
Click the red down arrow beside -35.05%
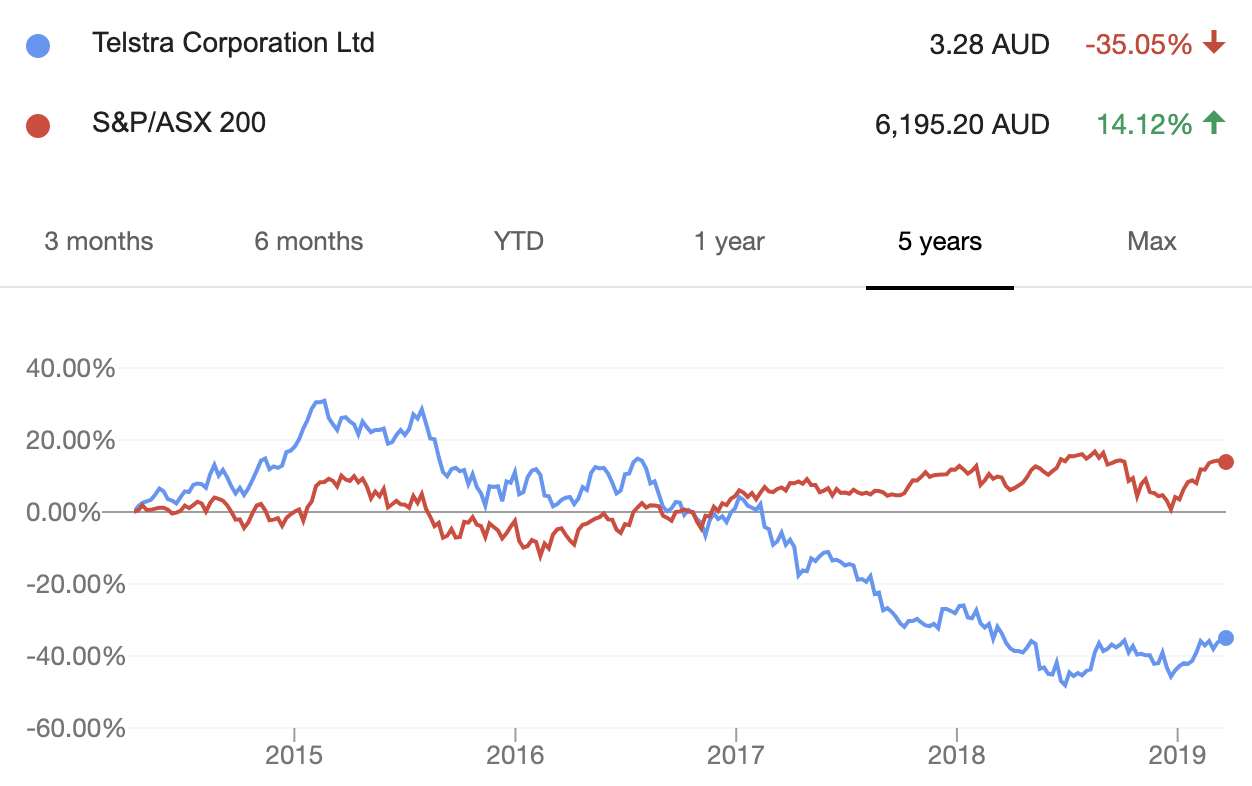[x=1214, y=44]
